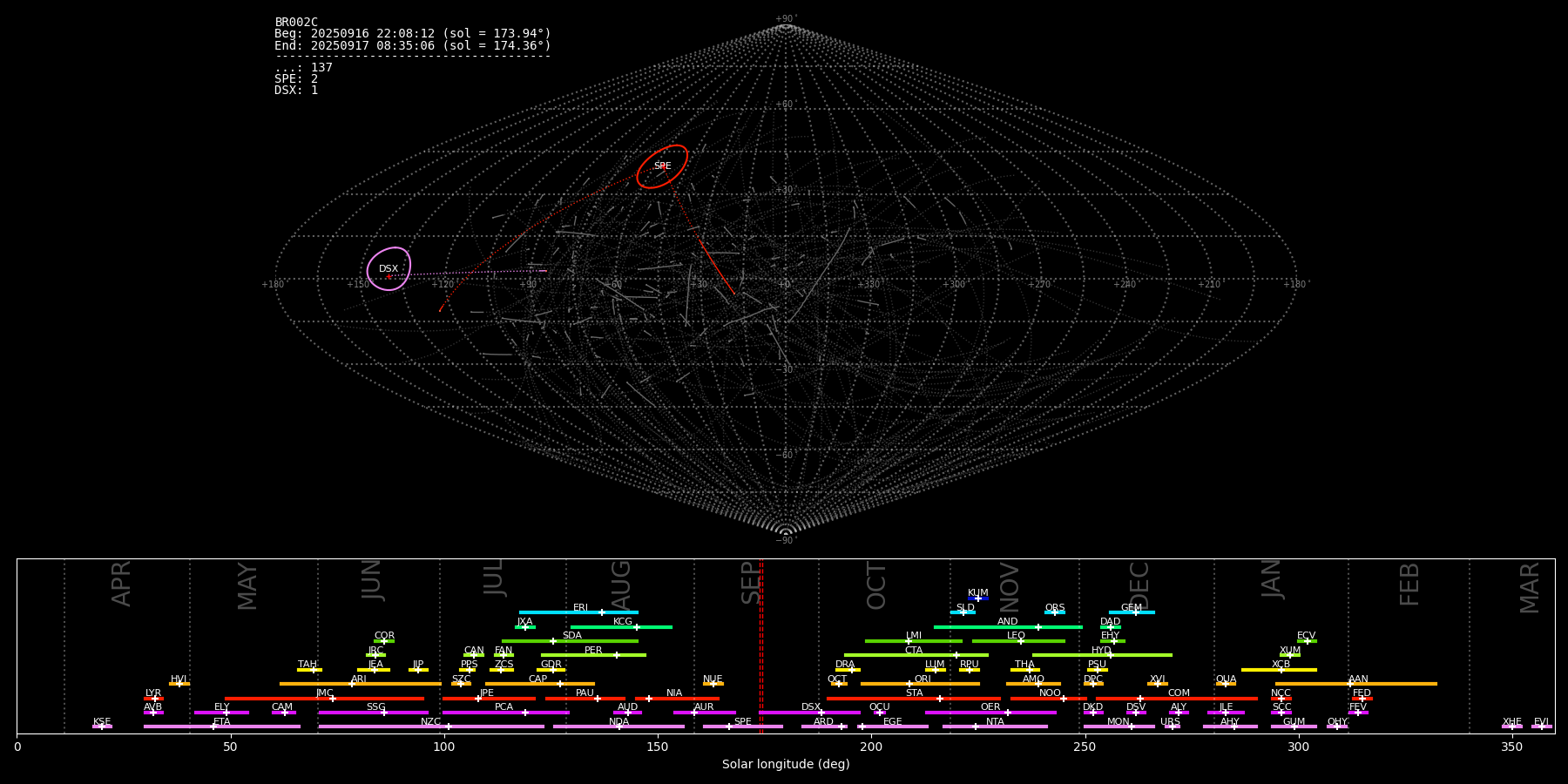Viewport: 1568px width, 784px height.
Task: Click the OER shower bar label
Action: coord(990,707)
